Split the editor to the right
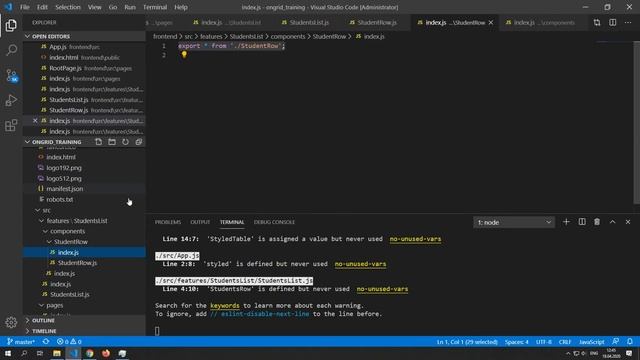 pos(613,22)
